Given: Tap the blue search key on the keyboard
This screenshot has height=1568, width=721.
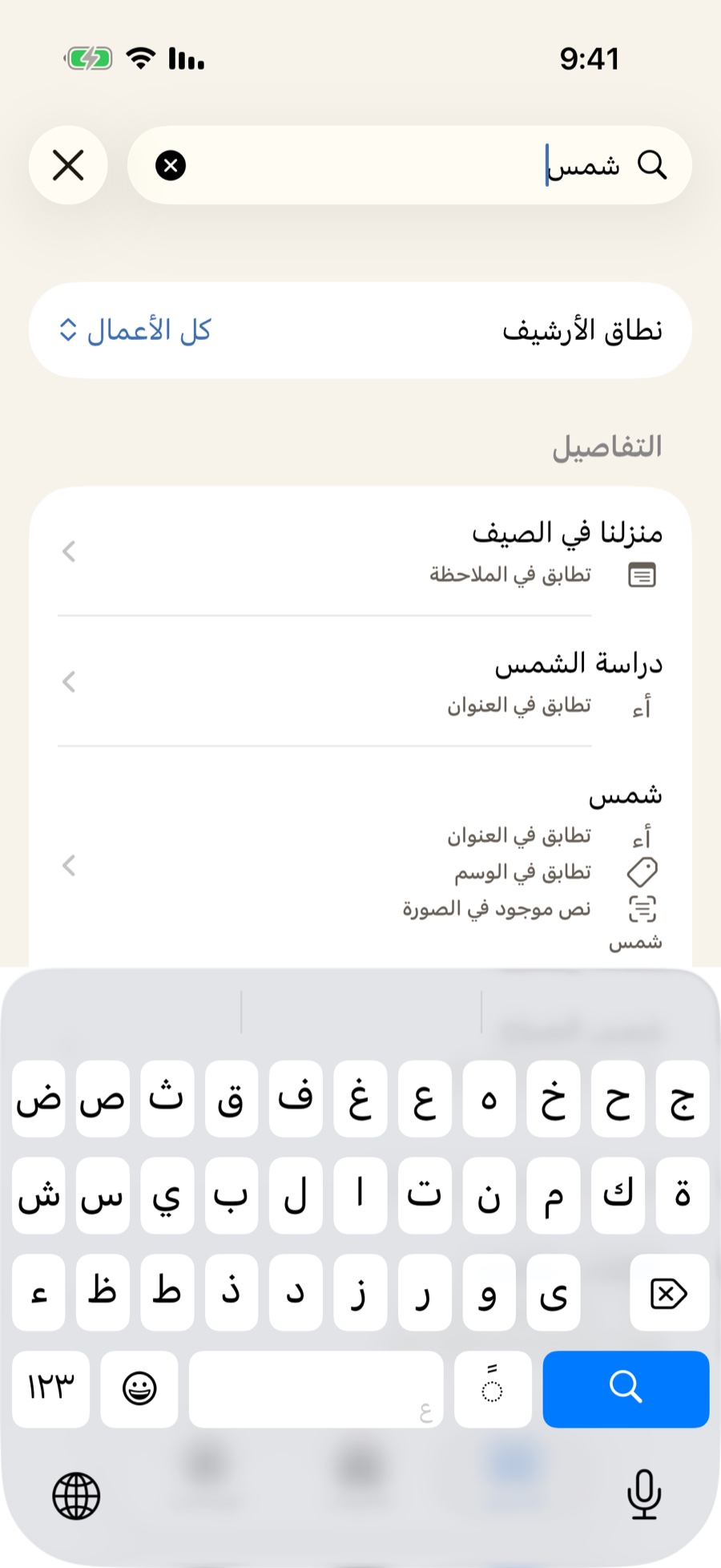Looking at the screenshot, I should pyautogui.click(x=626, y=1388).
